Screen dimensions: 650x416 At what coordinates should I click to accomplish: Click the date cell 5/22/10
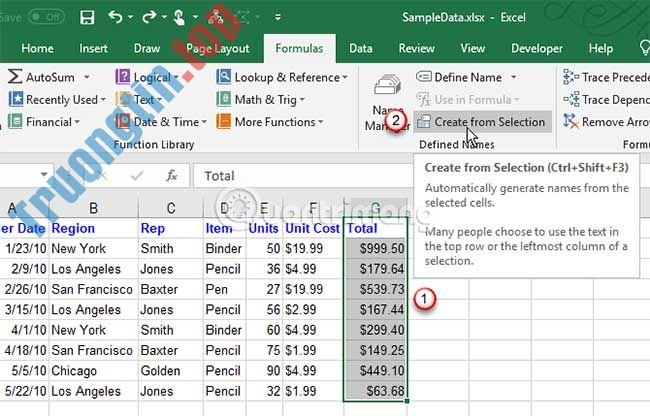[25, 391]
